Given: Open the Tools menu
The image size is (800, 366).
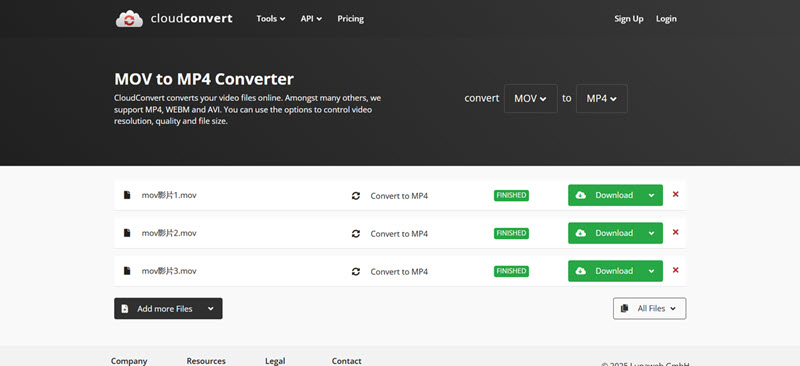Looking at the screenshot, I should click(x=271, y=19).
